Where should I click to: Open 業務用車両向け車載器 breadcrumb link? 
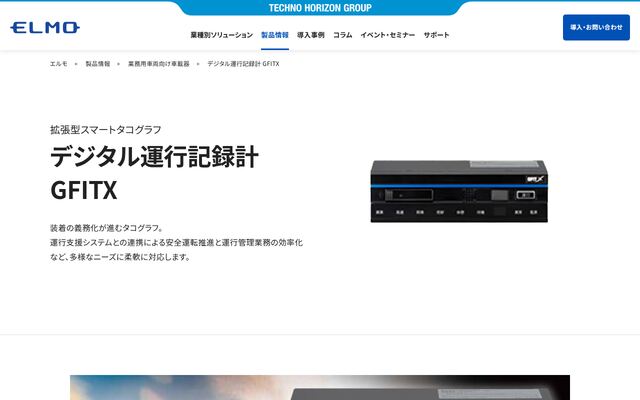pos(159,64)
